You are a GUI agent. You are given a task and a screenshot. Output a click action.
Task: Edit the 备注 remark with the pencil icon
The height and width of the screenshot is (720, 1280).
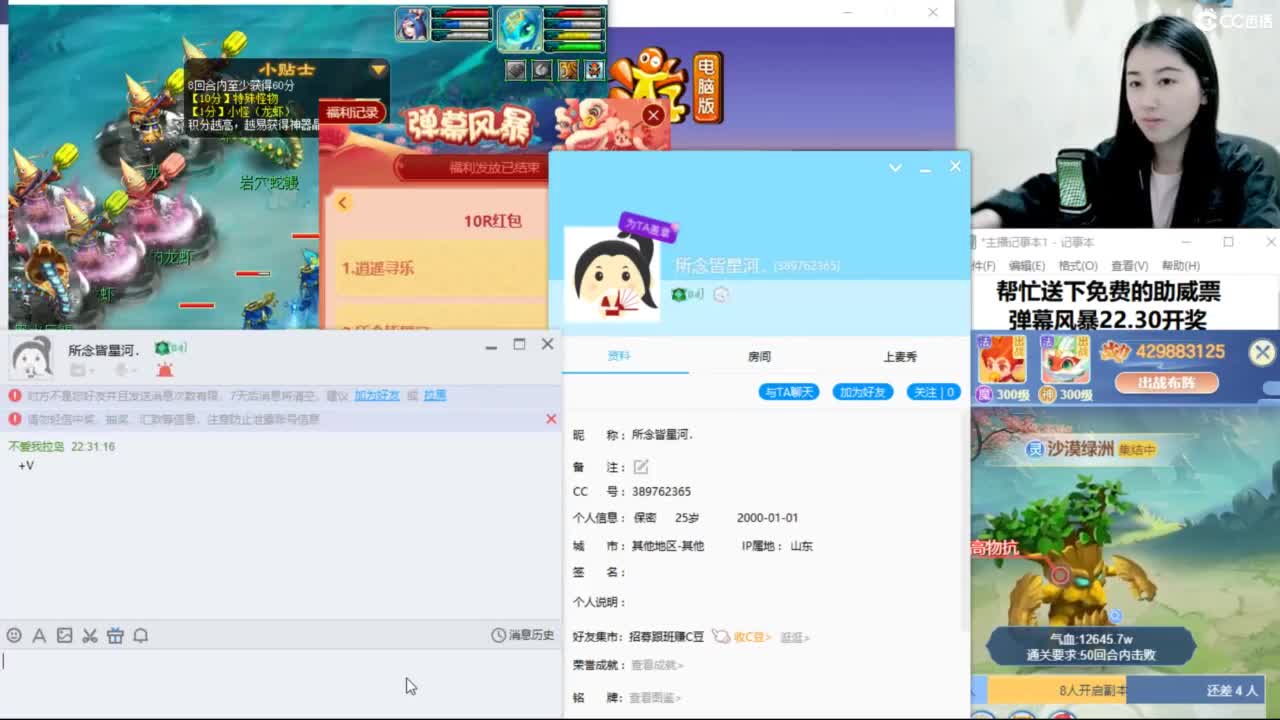click(x=640, y=465)
